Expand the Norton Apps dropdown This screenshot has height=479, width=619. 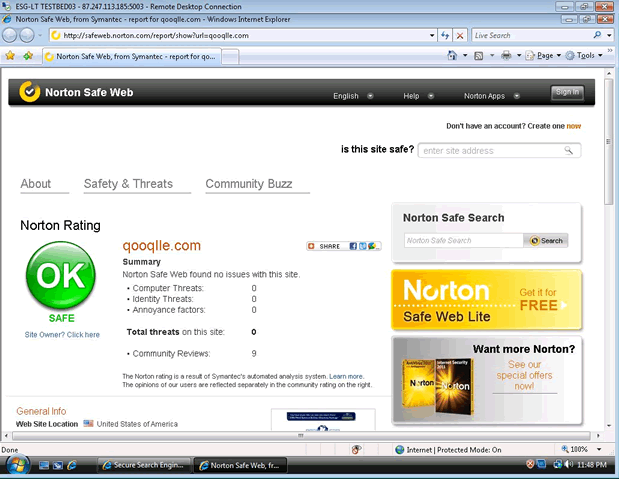(x=490, y=96)
